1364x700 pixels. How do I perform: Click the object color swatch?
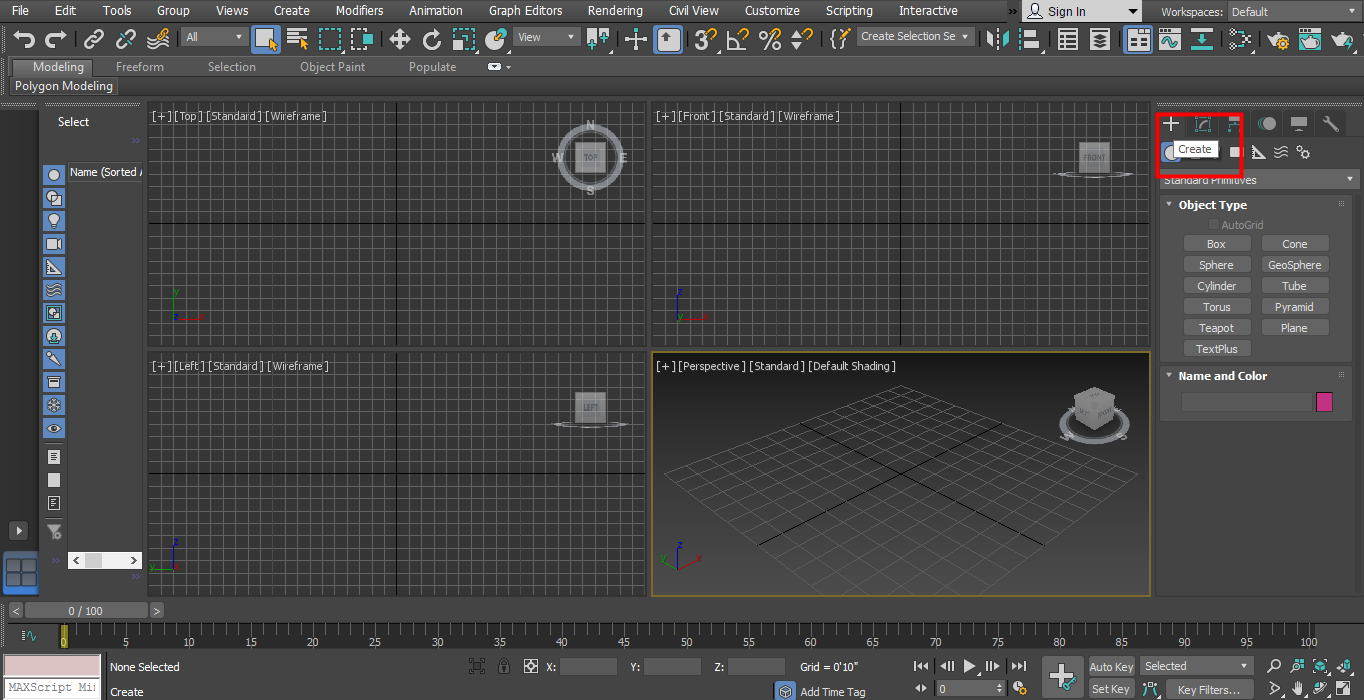pyautogui.click(x=1325, y=402)
